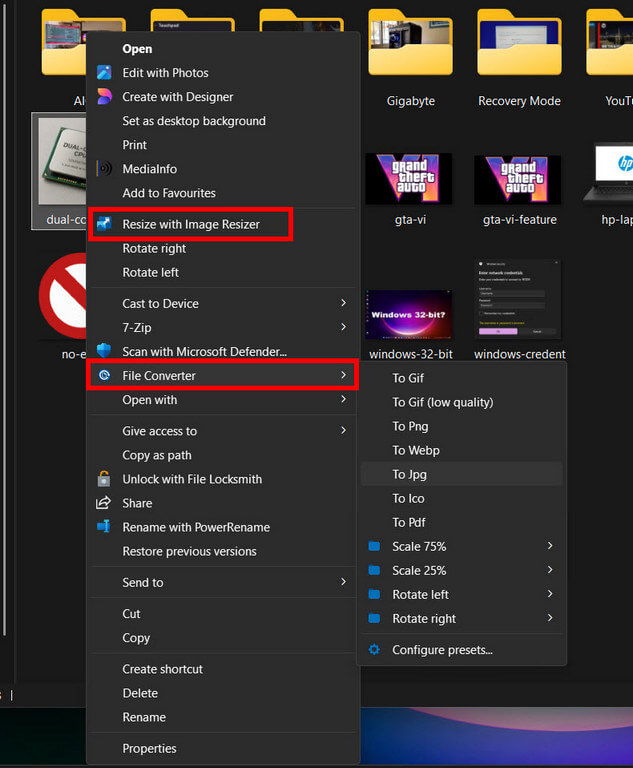633x768 pixels.
Task: Click the Edit with Photos icon
Action: click(103, 73)
